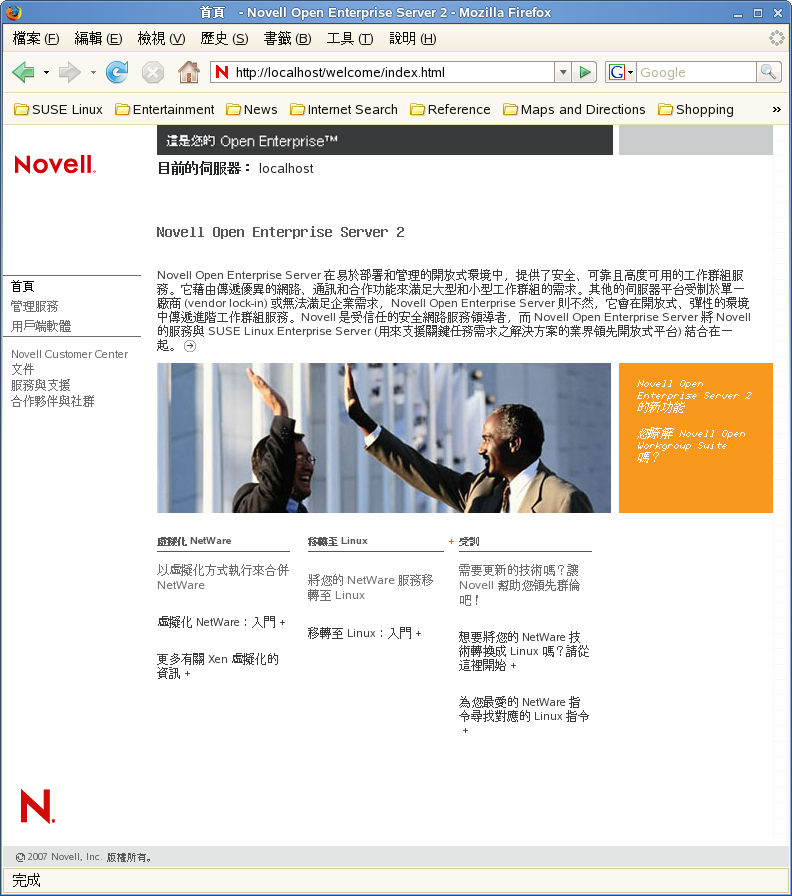Open 更多有關 Xen 虛擬化的資訊 link
792x896 pixels.
tap(218, 666)
